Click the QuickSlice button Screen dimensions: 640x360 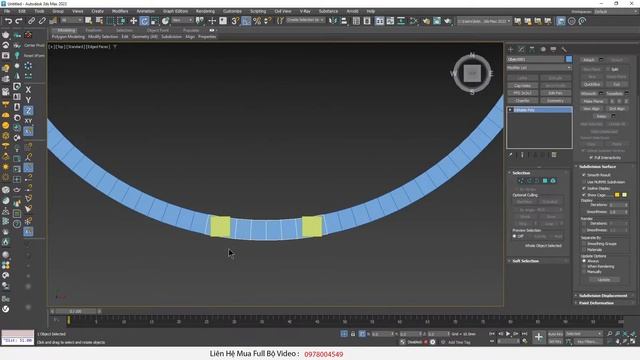[x=592, y=84]
